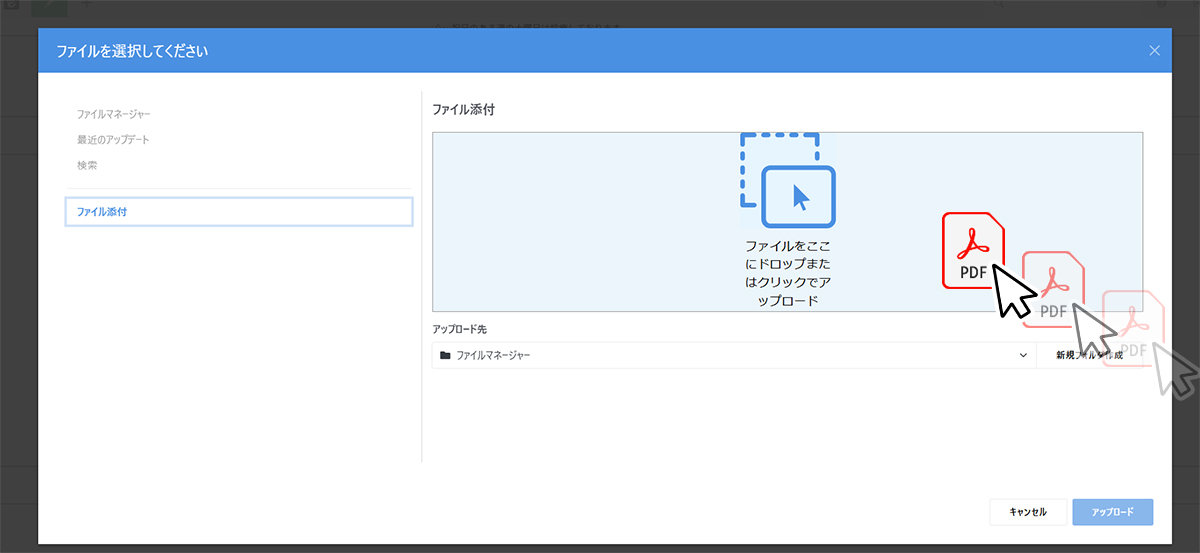Screen dimensions: 1200x553
Task: Open the ファイルマネージャー destination combo box
Action: [734, 355]
